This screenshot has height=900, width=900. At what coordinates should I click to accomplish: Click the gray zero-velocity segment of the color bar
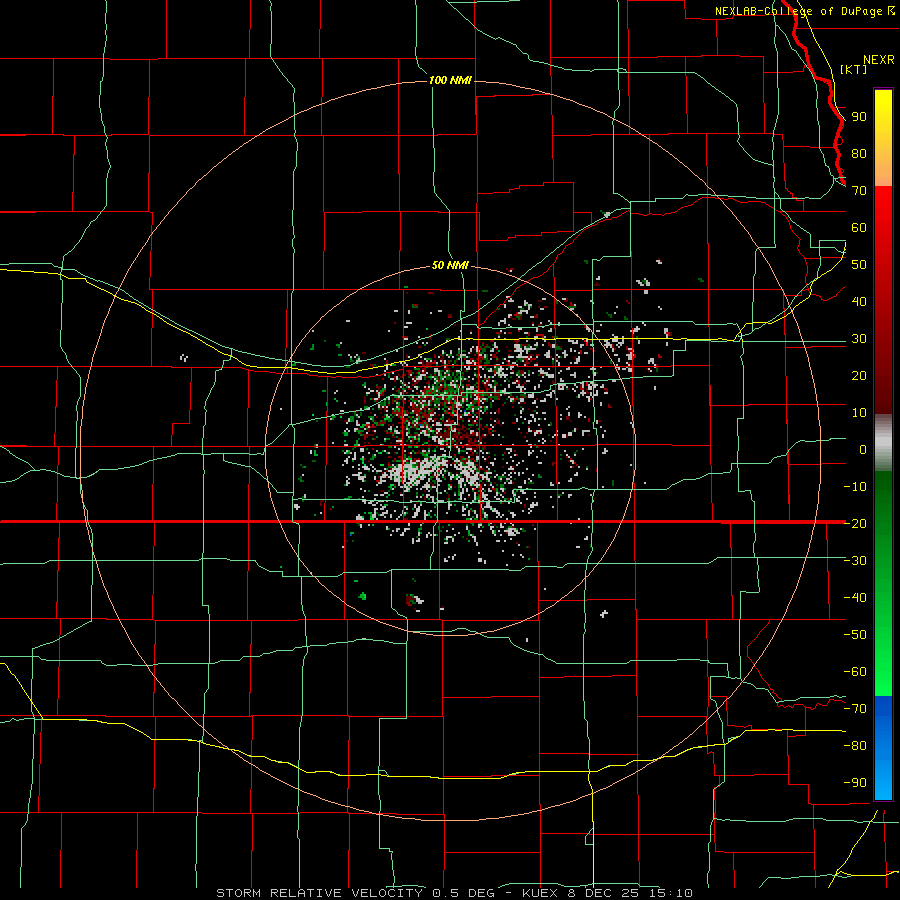883,443
